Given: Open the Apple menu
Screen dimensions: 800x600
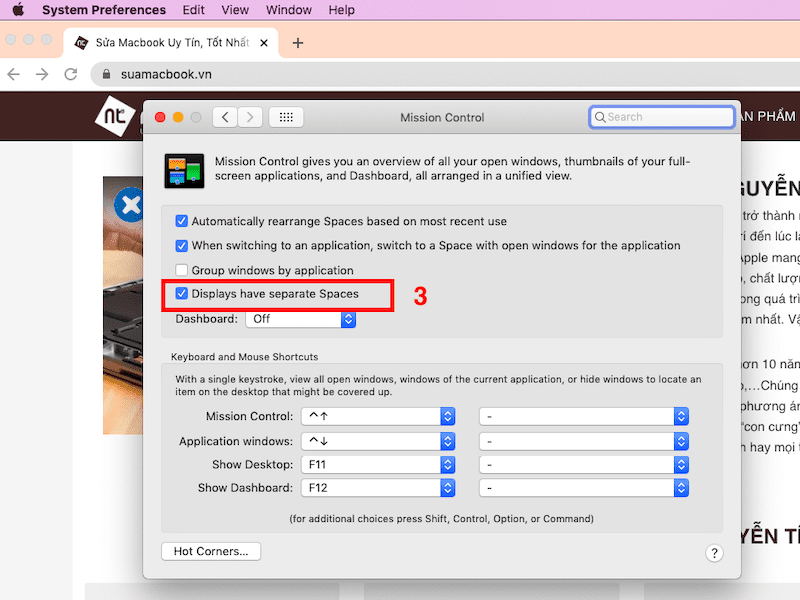Looking at the screenshot, I should (x=17, y=10).
